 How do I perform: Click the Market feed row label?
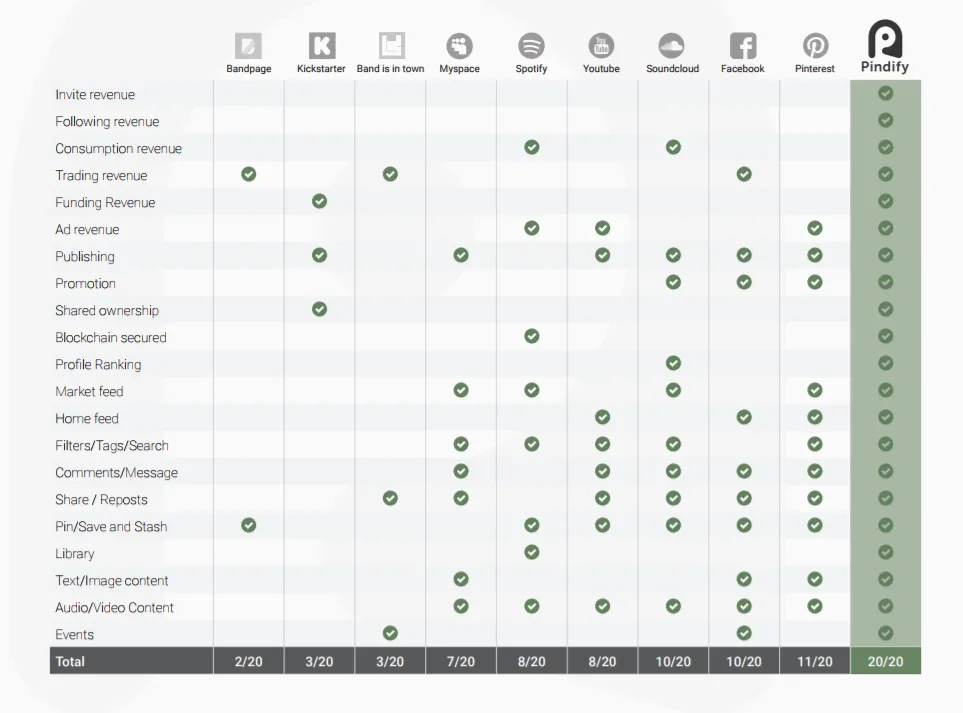[89, 392]
